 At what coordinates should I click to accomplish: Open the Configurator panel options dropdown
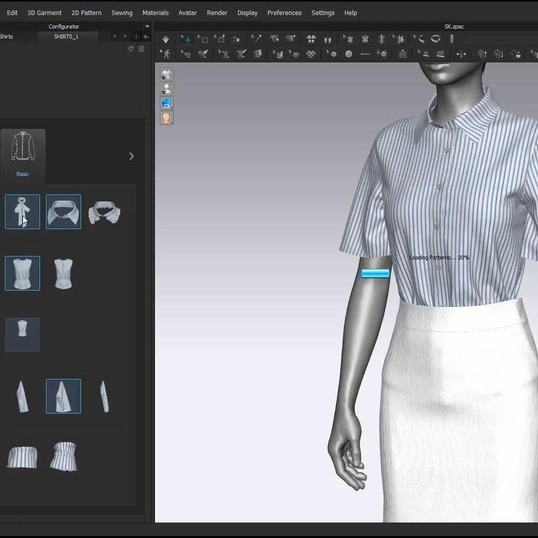pyautogui.click(x=147, y=26)
